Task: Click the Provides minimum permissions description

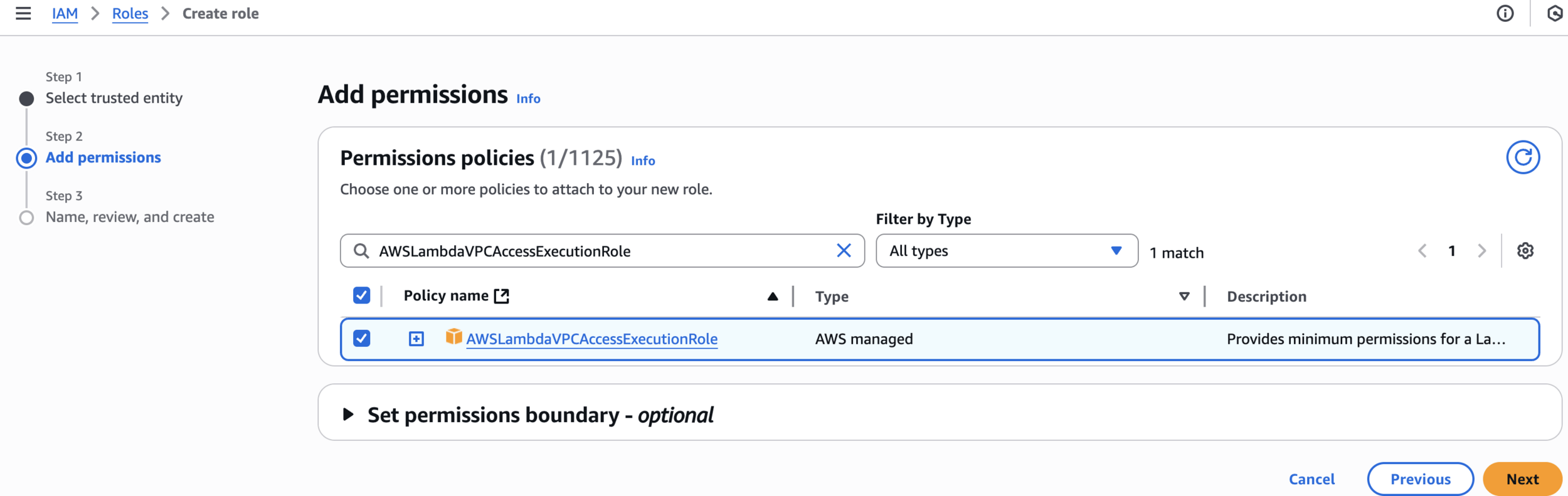Action: pyautogui.click(x=1365, y=339)
